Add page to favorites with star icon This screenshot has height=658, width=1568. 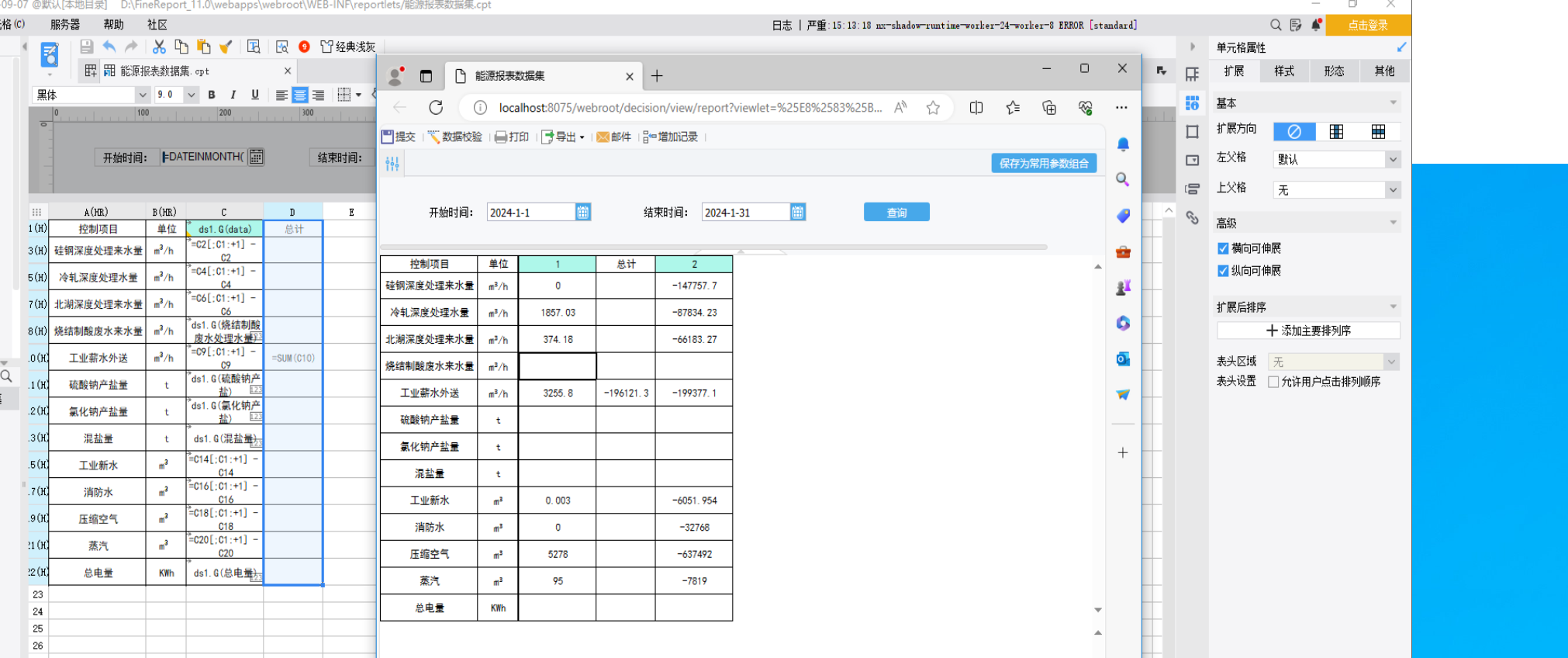tap(933, 107)
